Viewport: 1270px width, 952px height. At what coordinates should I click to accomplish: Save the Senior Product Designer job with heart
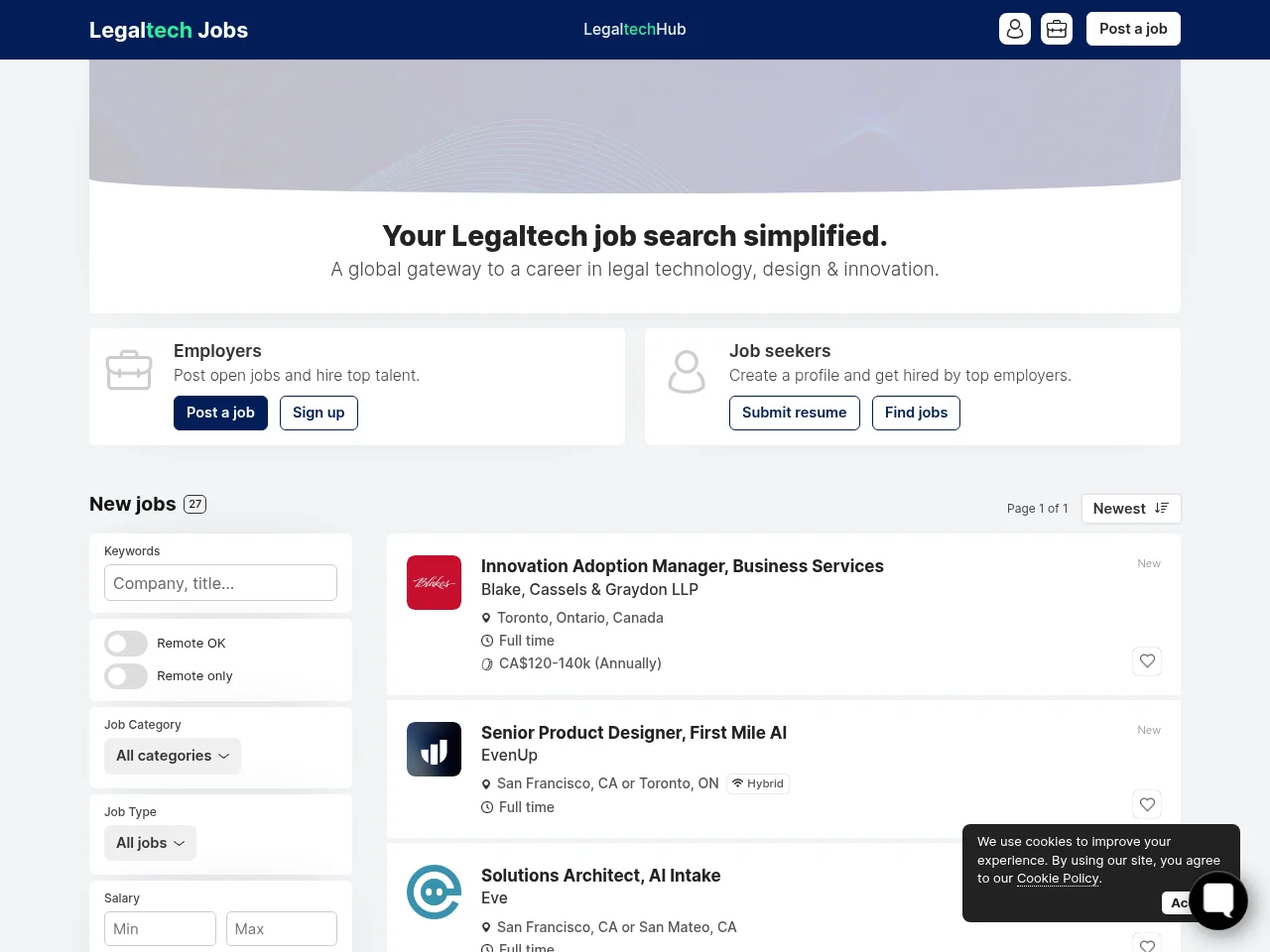(1147, 805)
